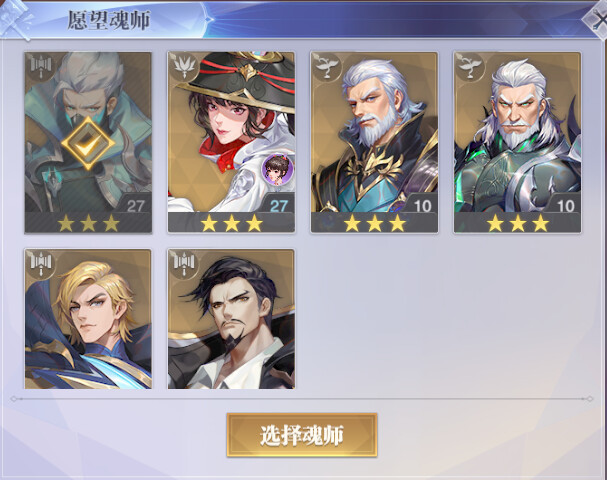Select the white-bearded man in blue robe
This screenshot has height=480, width=607.
[374, 142]
